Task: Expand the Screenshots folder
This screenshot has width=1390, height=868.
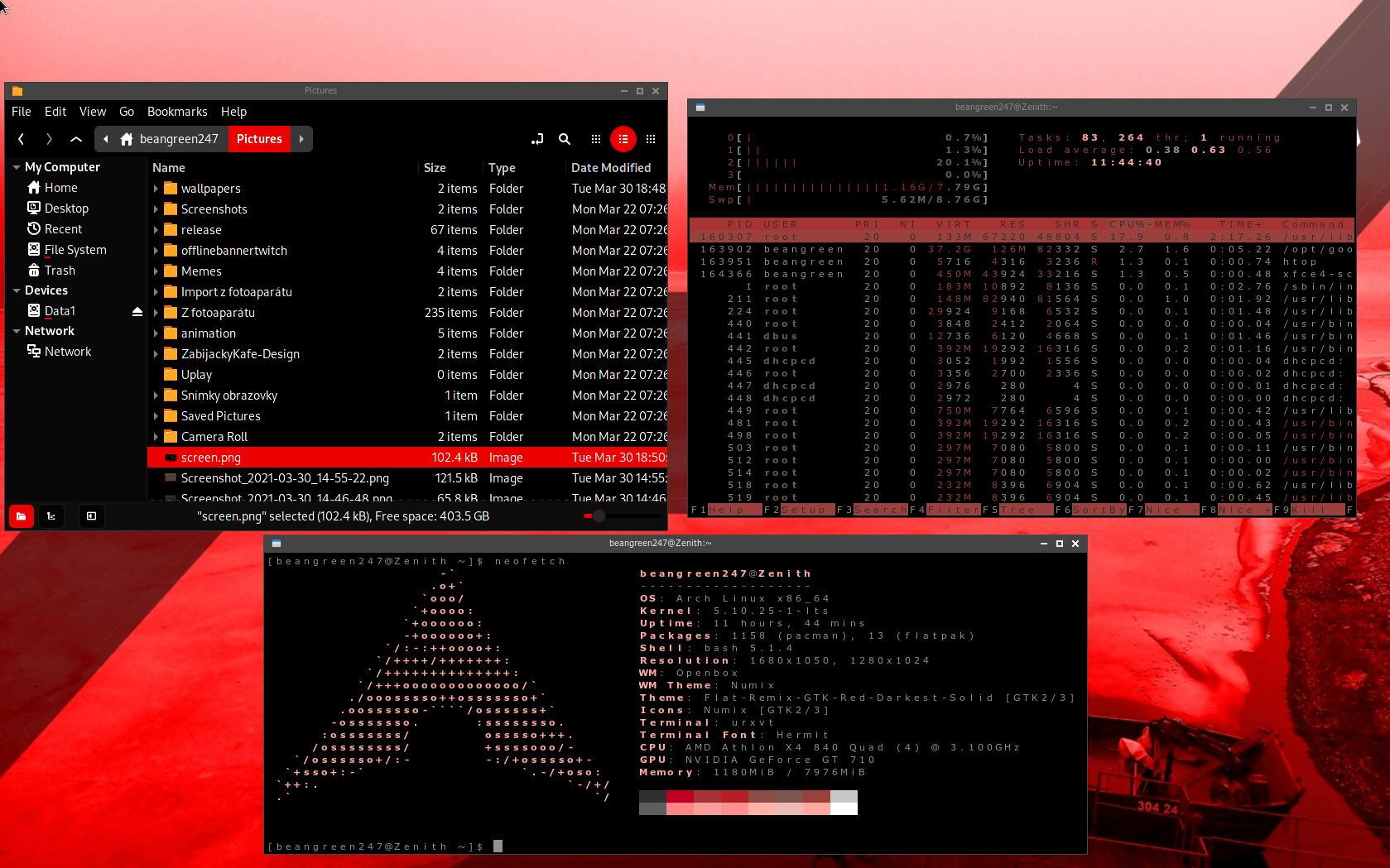Action: 156,209
